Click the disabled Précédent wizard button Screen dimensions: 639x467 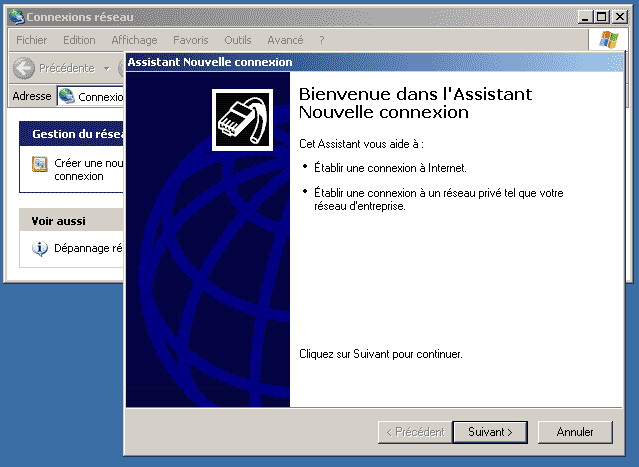coord(415,432)
